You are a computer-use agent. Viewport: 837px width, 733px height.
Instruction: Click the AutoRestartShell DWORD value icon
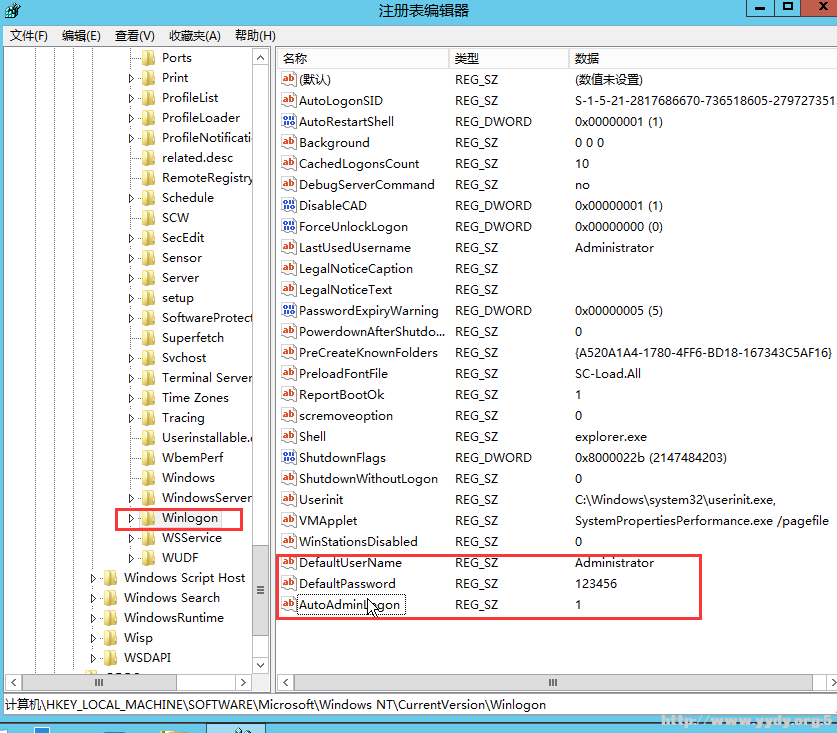coord(288,121)
